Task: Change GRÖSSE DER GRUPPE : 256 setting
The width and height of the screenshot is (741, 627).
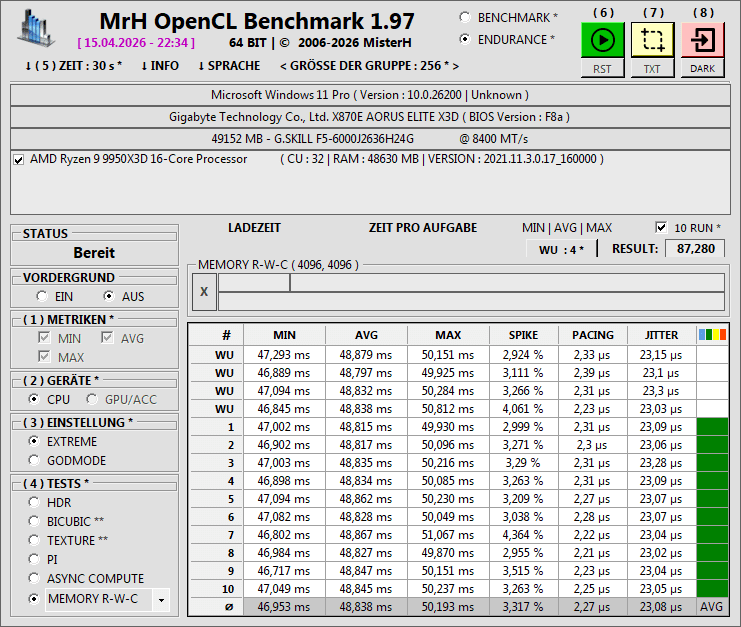Action: pos(369,66)
